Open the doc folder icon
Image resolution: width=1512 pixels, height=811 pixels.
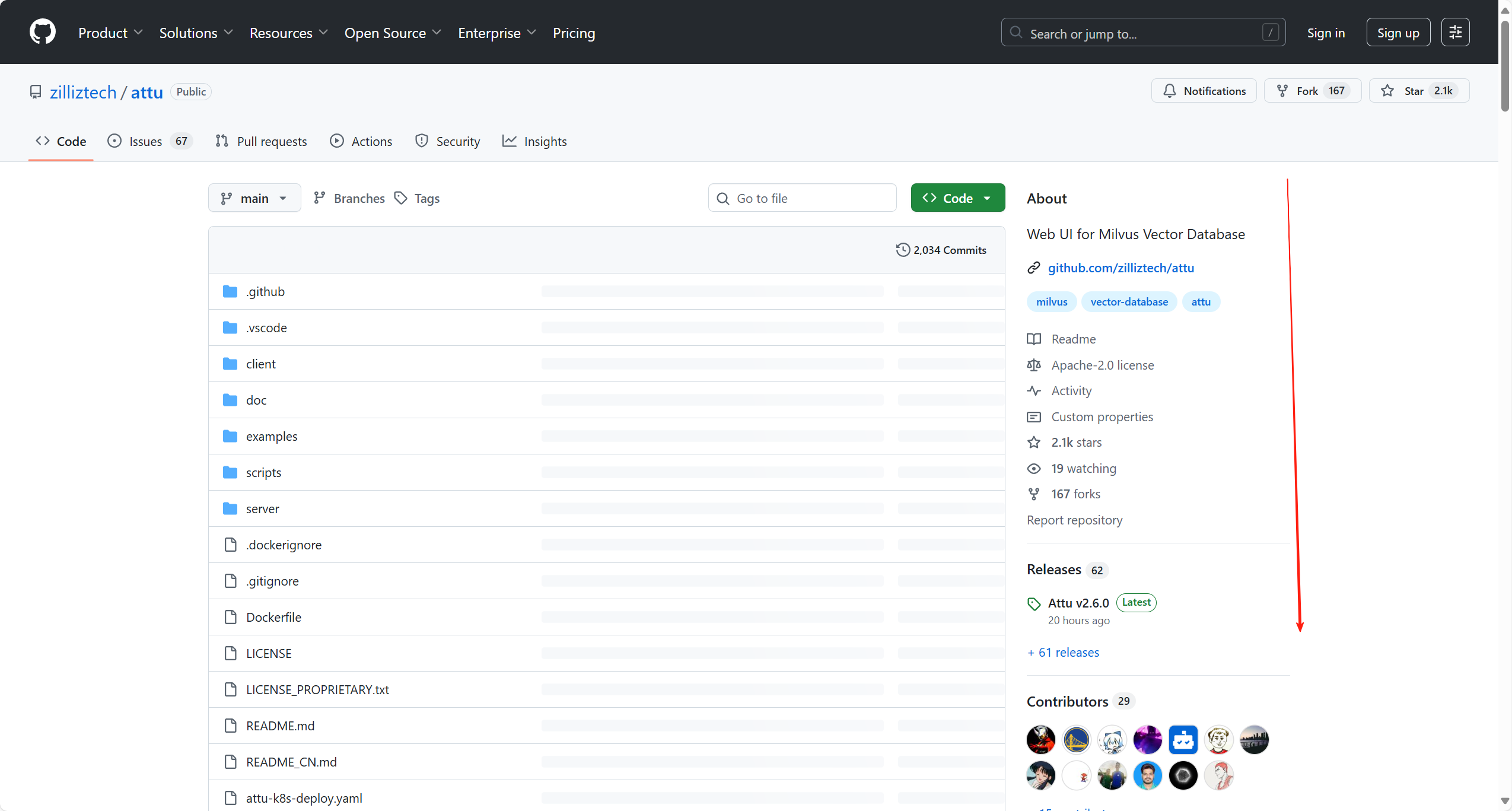tap(230, 400)
